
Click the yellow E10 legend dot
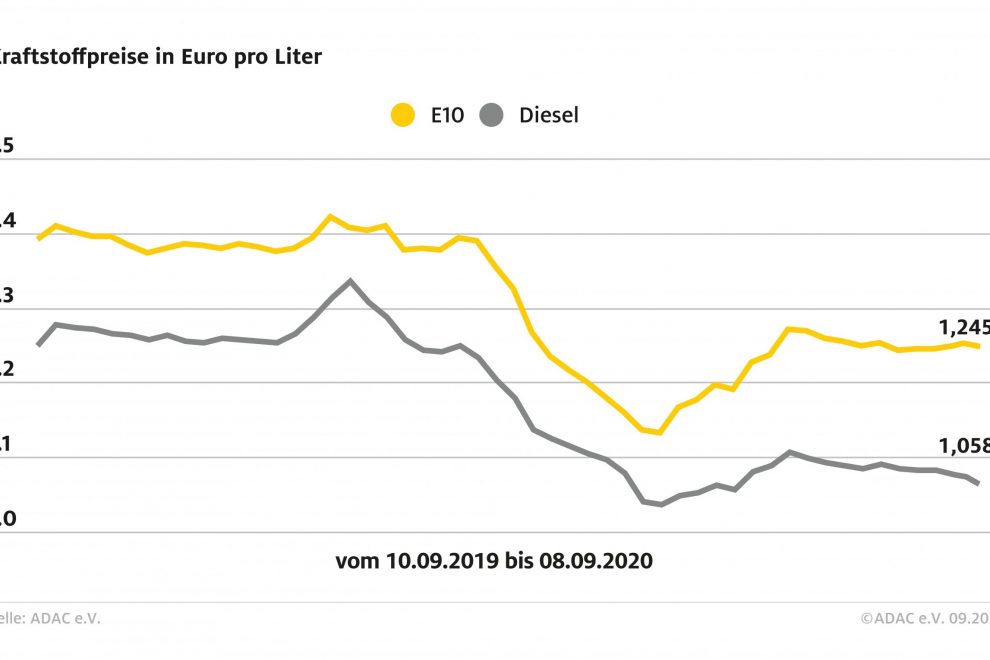pos(403,115)
